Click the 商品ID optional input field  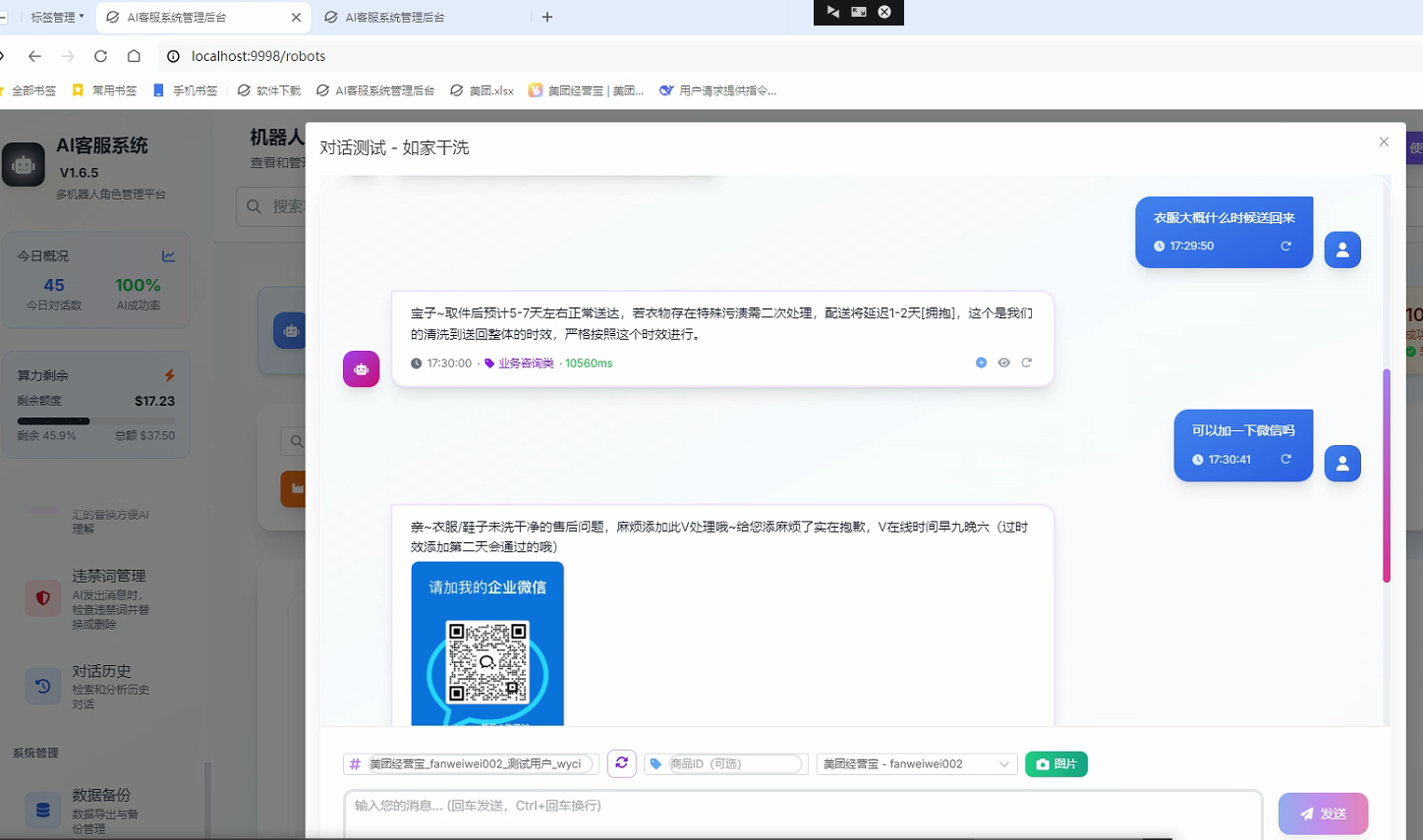coord(733,764)
